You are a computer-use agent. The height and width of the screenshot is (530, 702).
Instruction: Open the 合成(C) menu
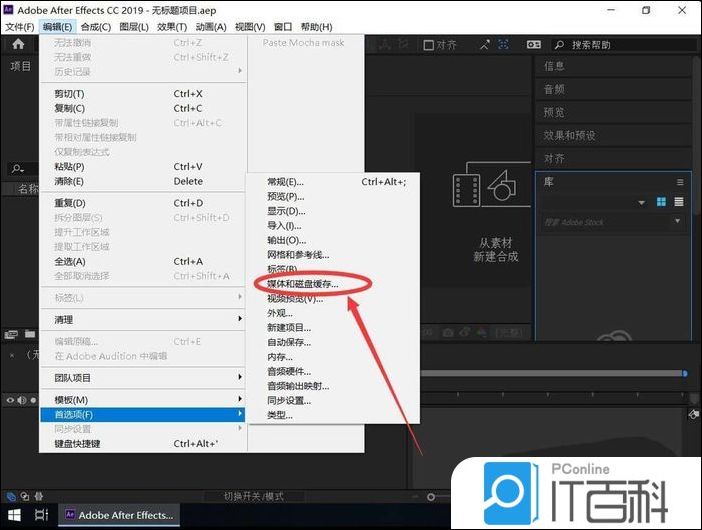(x=95, y=27)
